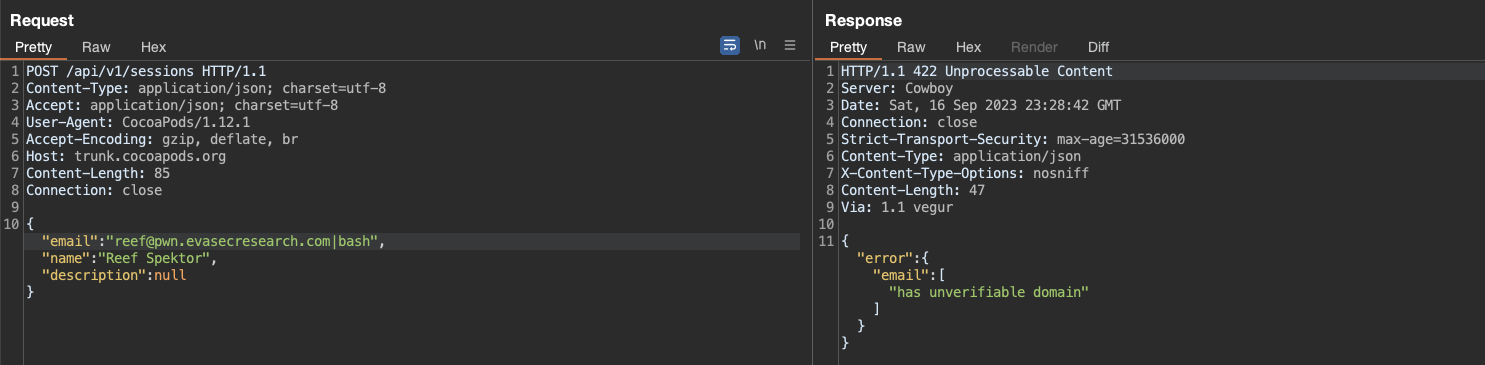Click the Response panel title

coord(863,20)
